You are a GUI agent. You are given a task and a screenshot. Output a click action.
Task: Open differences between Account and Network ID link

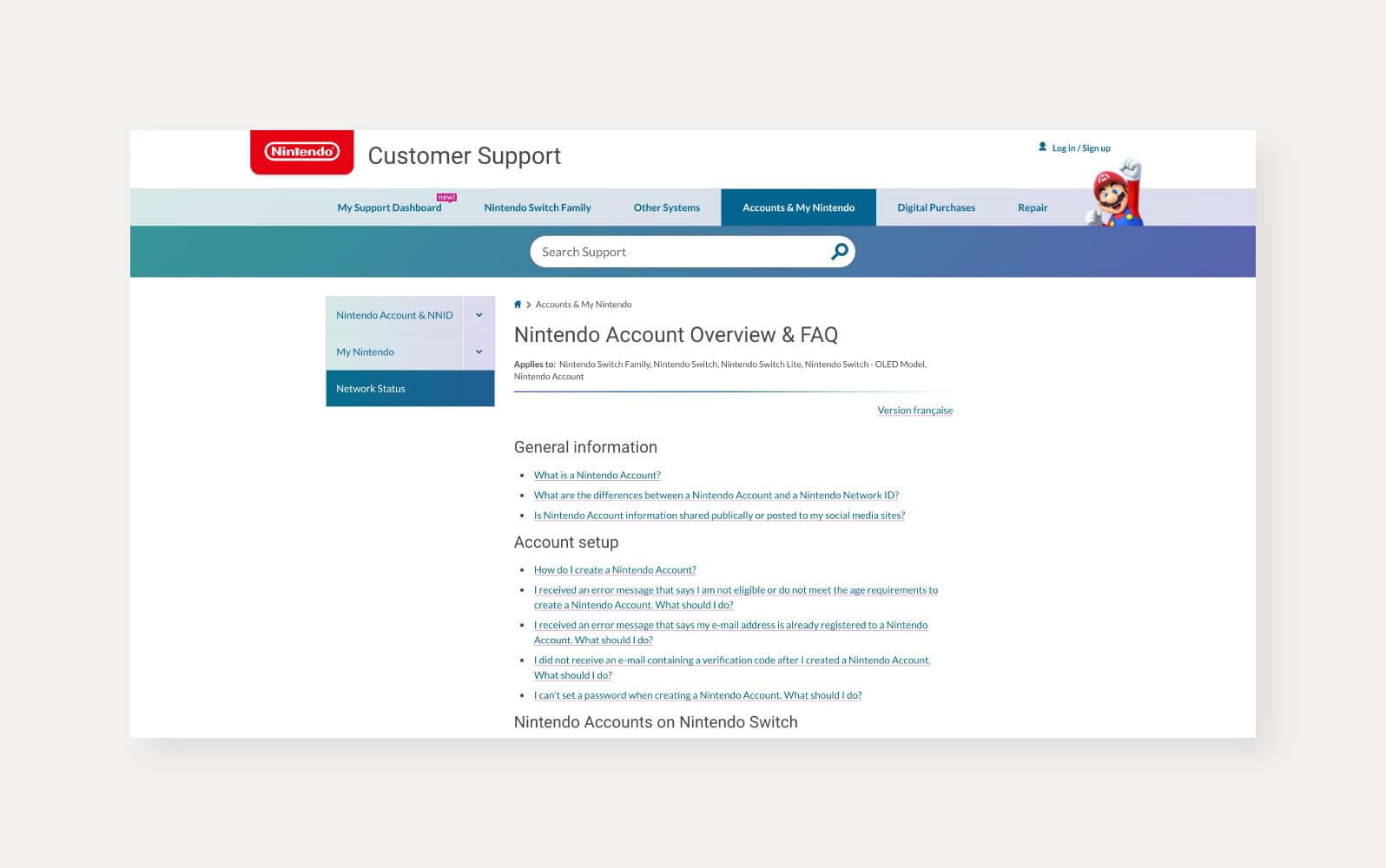[x=716, y=495]
